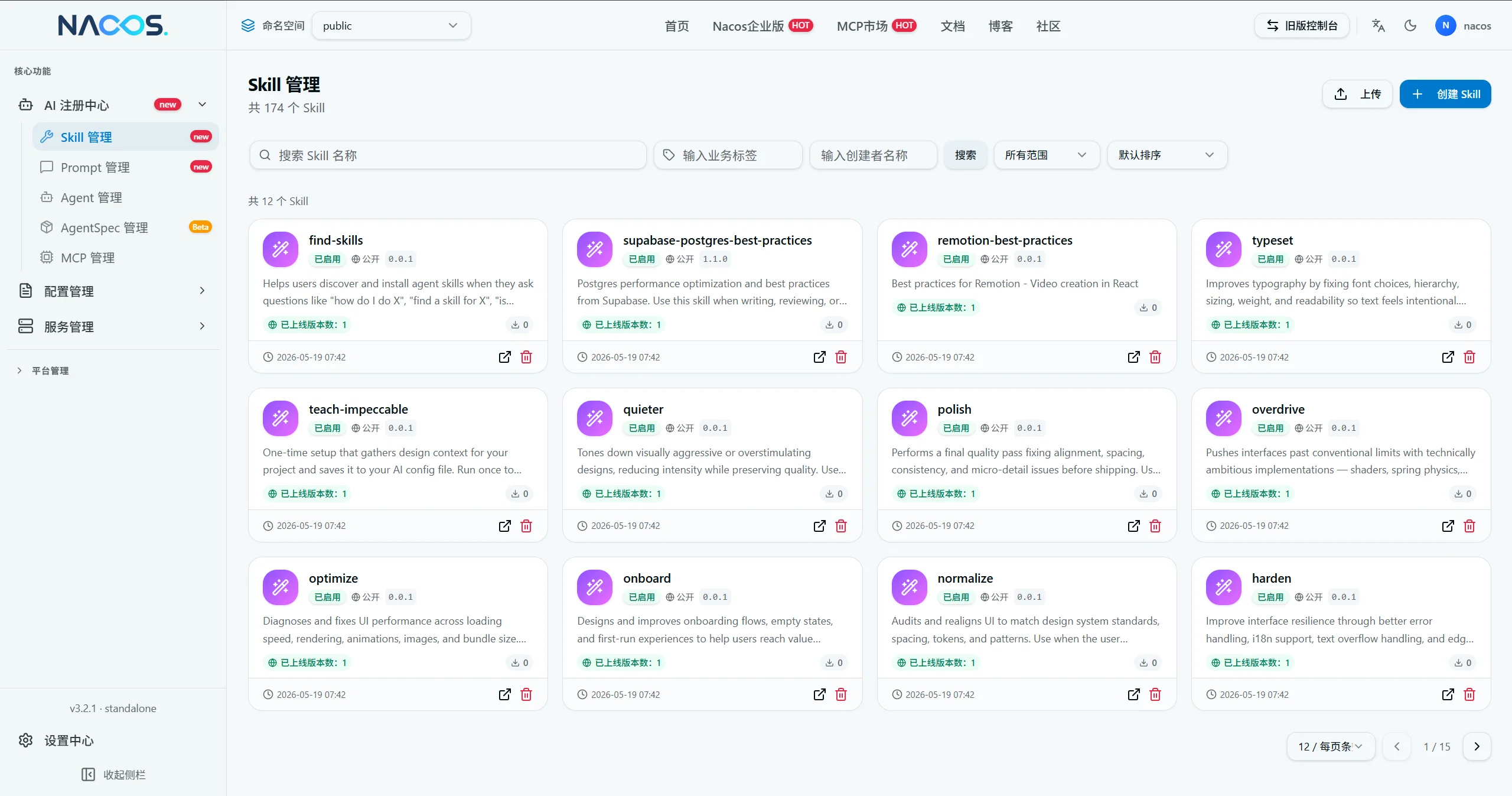Open supabase-postgres-best-practices external link icon

pos(819,357)
